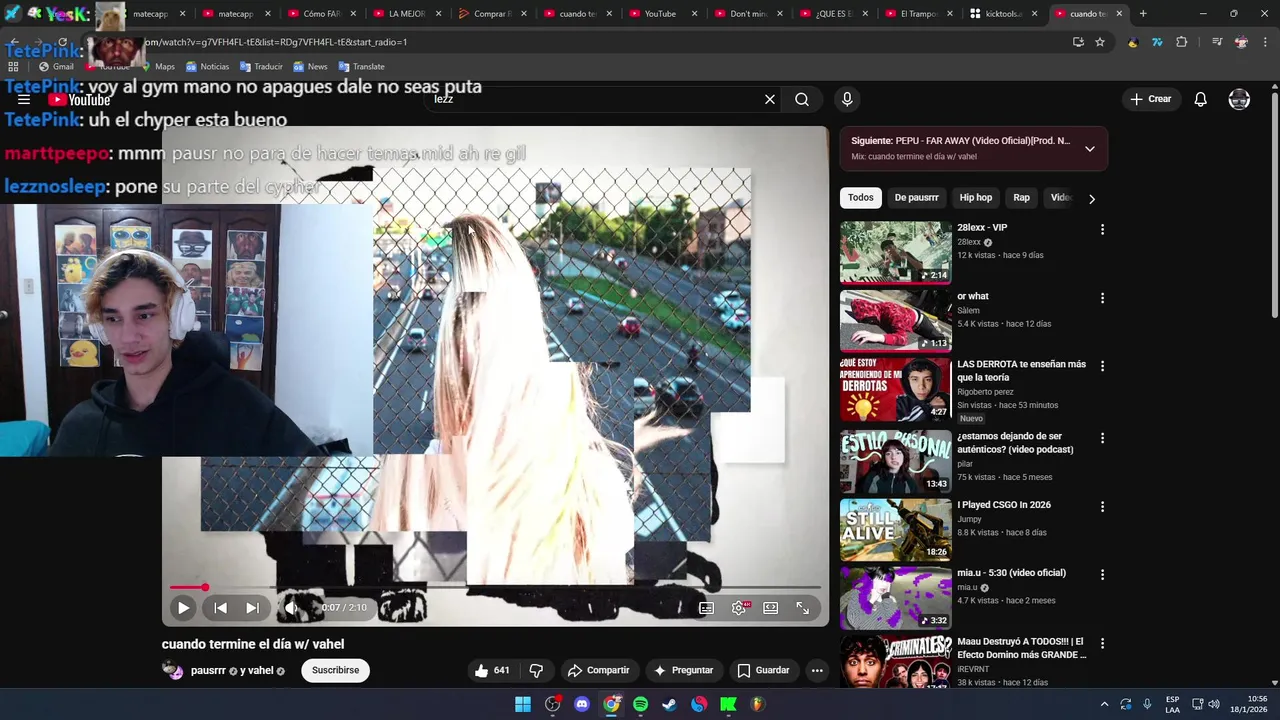The width and height of the screenshot is (1280, 720).
Task: Open the YouTube hamburger guide menu
Action: 24,99
